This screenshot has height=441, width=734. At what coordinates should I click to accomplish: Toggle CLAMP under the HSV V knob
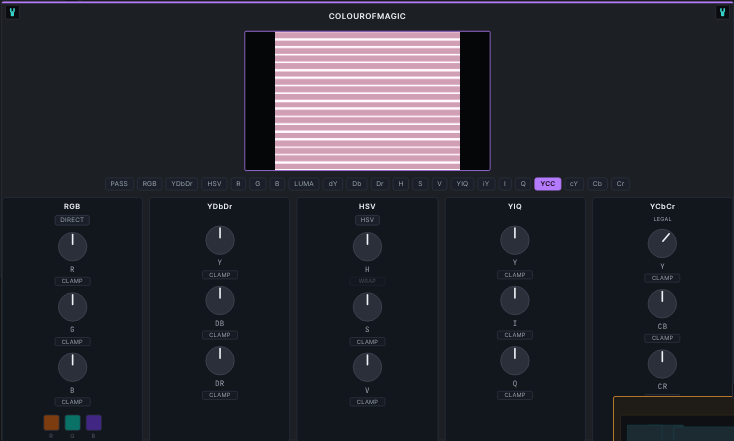367,402
